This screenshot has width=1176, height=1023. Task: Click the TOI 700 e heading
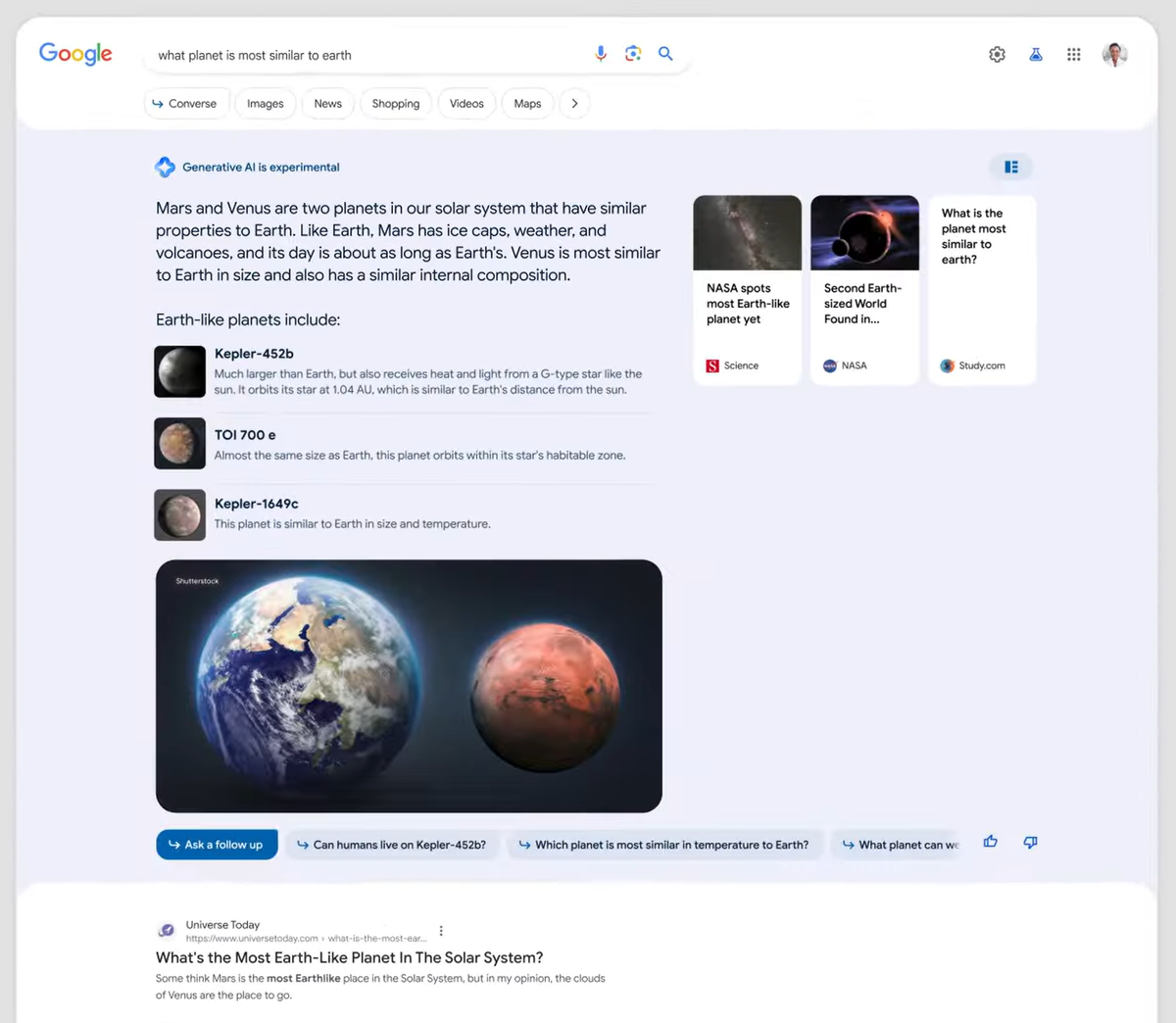(x=245, y=435)
